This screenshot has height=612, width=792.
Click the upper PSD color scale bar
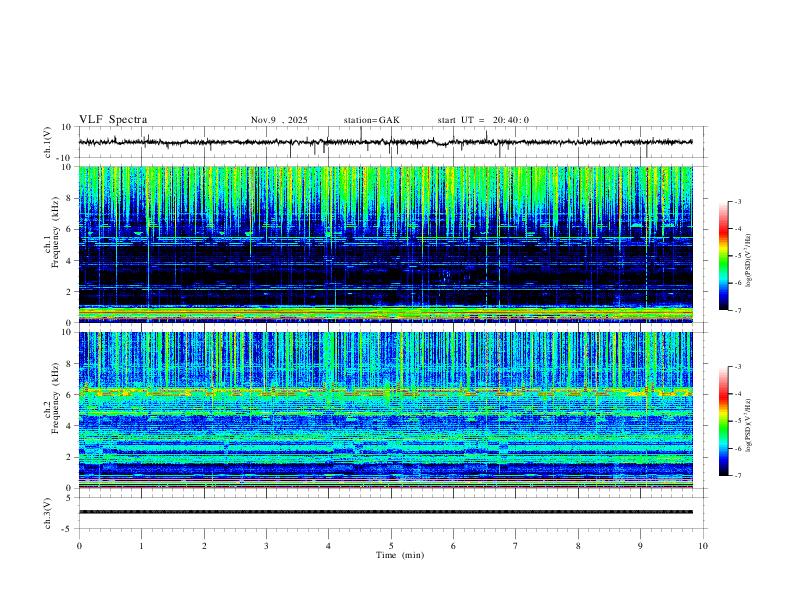[x=724, y=256]
